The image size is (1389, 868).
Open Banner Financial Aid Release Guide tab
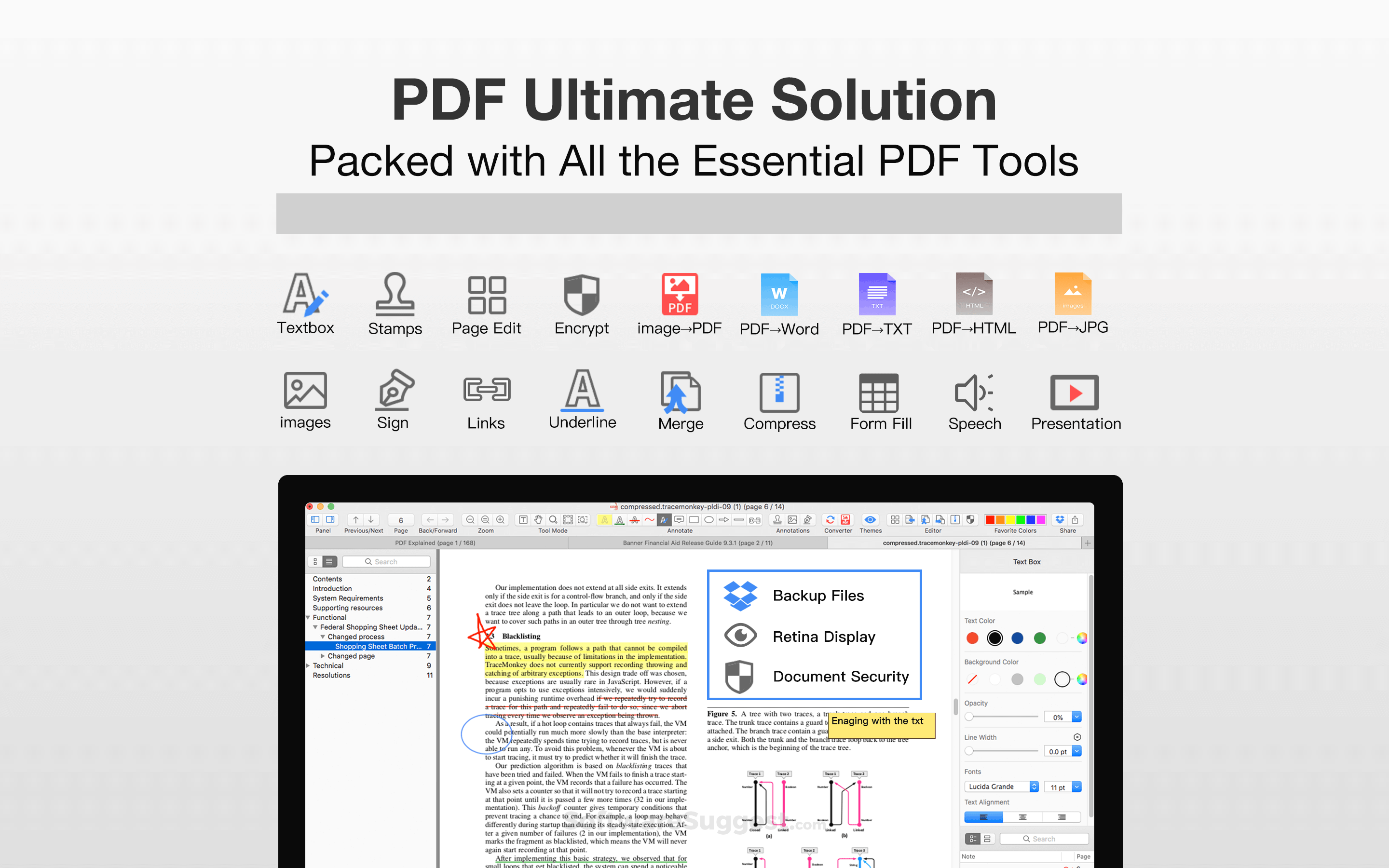[697, 542]
